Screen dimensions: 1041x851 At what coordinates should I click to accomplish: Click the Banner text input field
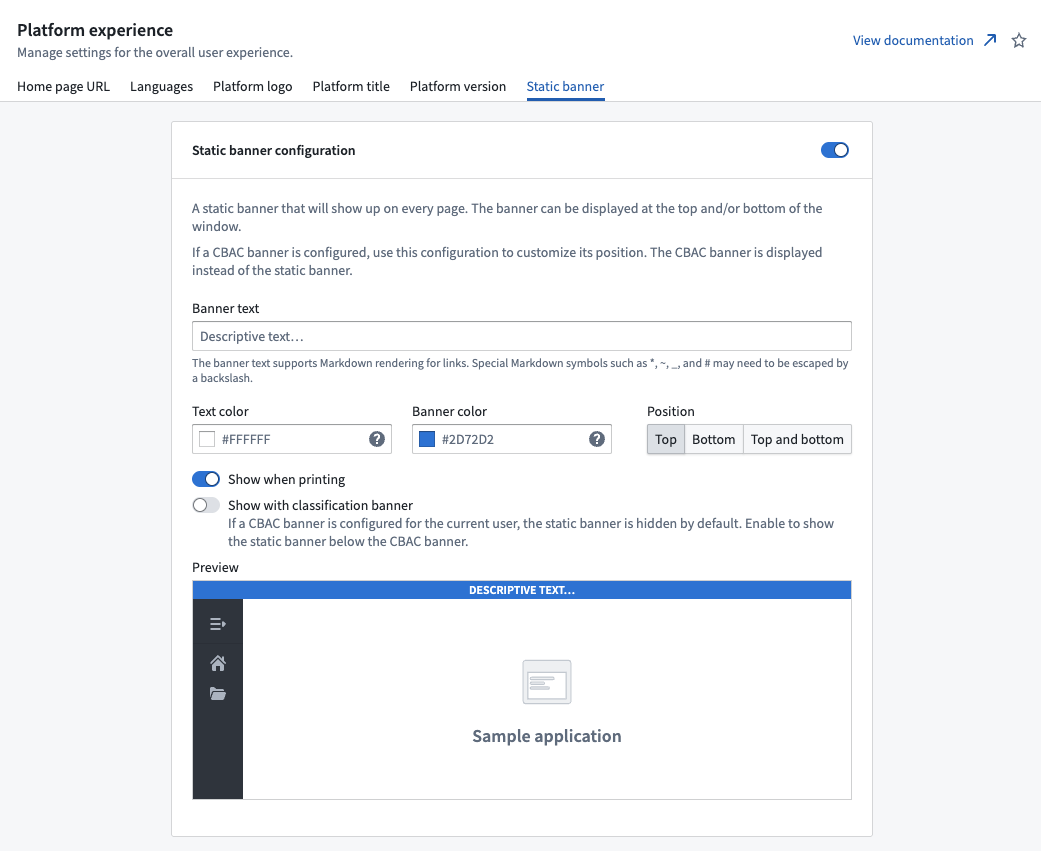(521, 335)
